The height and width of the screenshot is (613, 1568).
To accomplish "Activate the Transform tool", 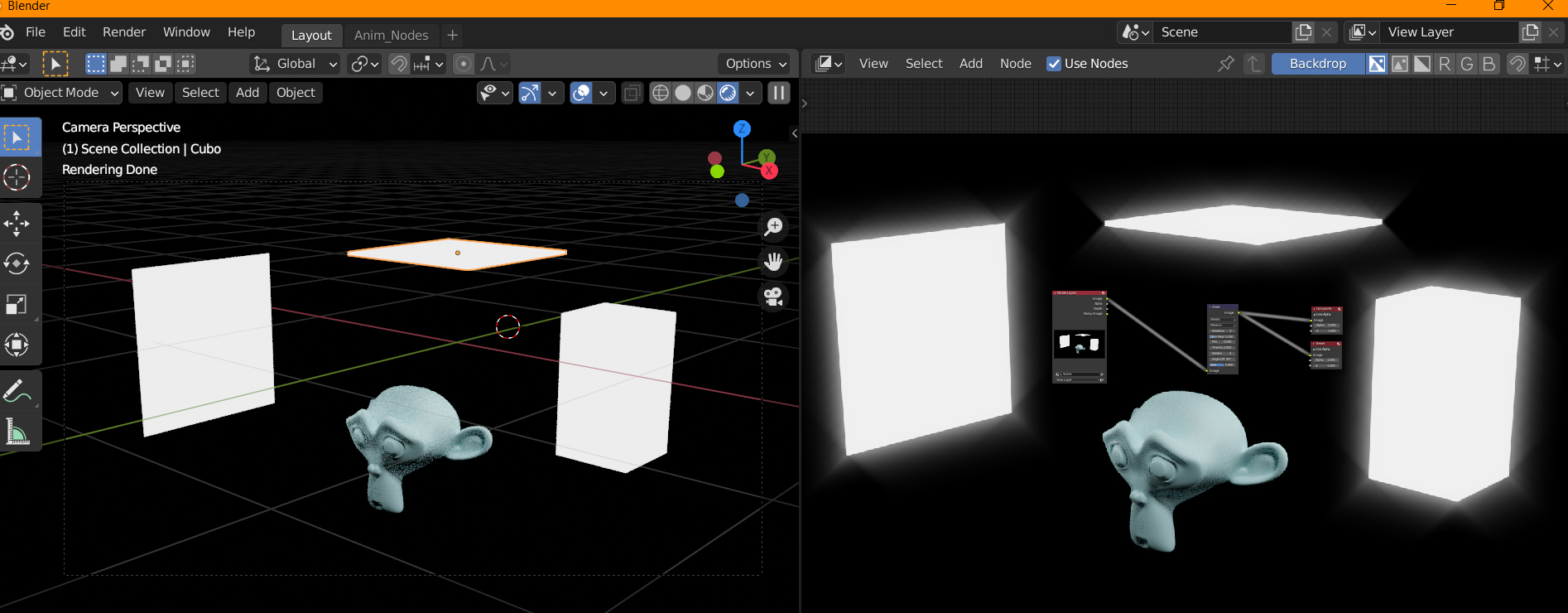I will 17,345.
